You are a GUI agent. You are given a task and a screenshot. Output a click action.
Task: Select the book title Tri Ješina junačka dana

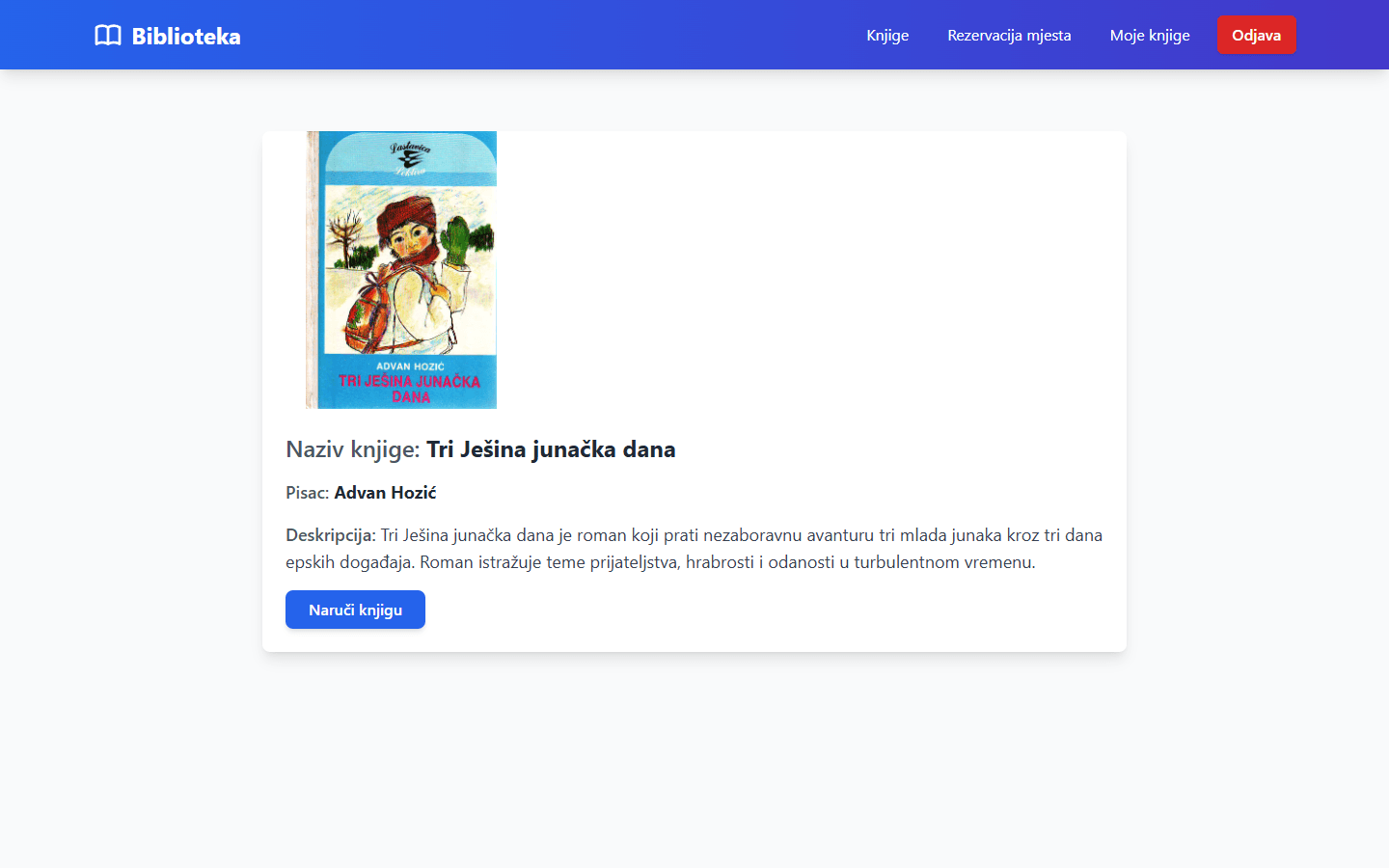(x=551, y=449)
